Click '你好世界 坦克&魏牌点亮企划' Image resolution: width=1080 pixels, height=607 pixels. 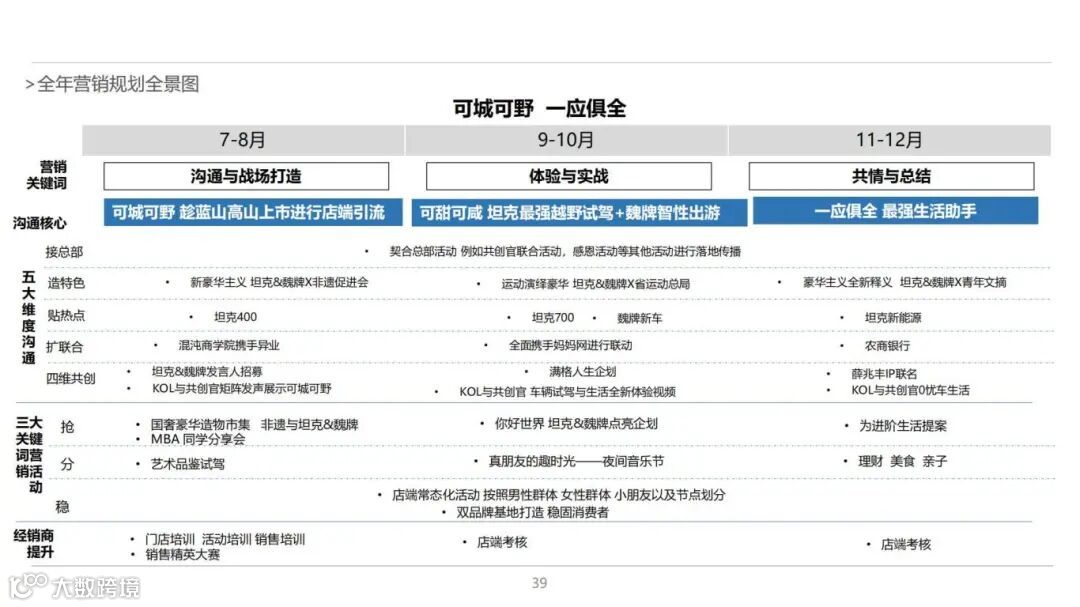[576, 424]
